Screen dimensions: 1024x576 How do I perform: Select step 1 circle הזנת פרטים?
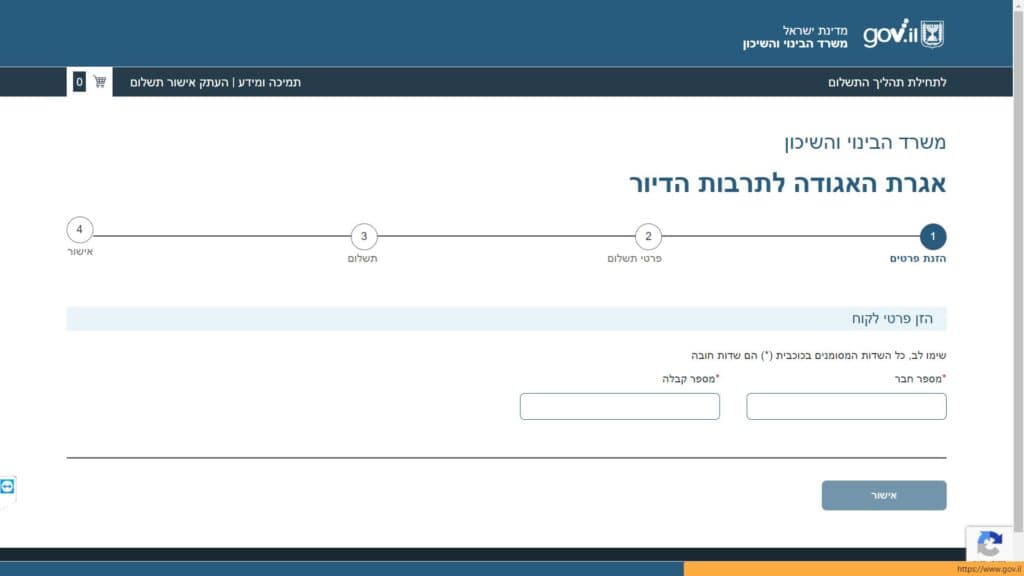click(932, 237)
